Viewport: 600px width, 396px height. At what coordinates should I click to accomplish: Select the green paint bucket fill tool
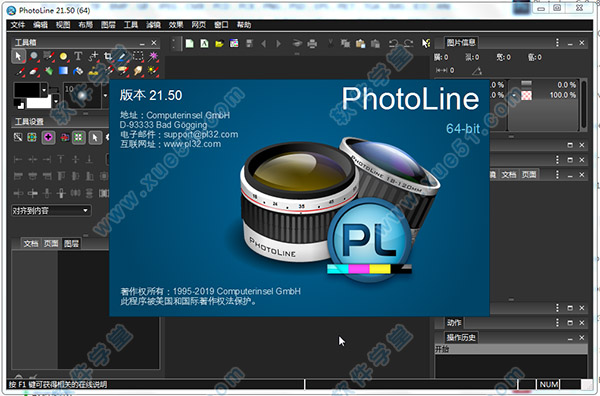click(48, 71)
